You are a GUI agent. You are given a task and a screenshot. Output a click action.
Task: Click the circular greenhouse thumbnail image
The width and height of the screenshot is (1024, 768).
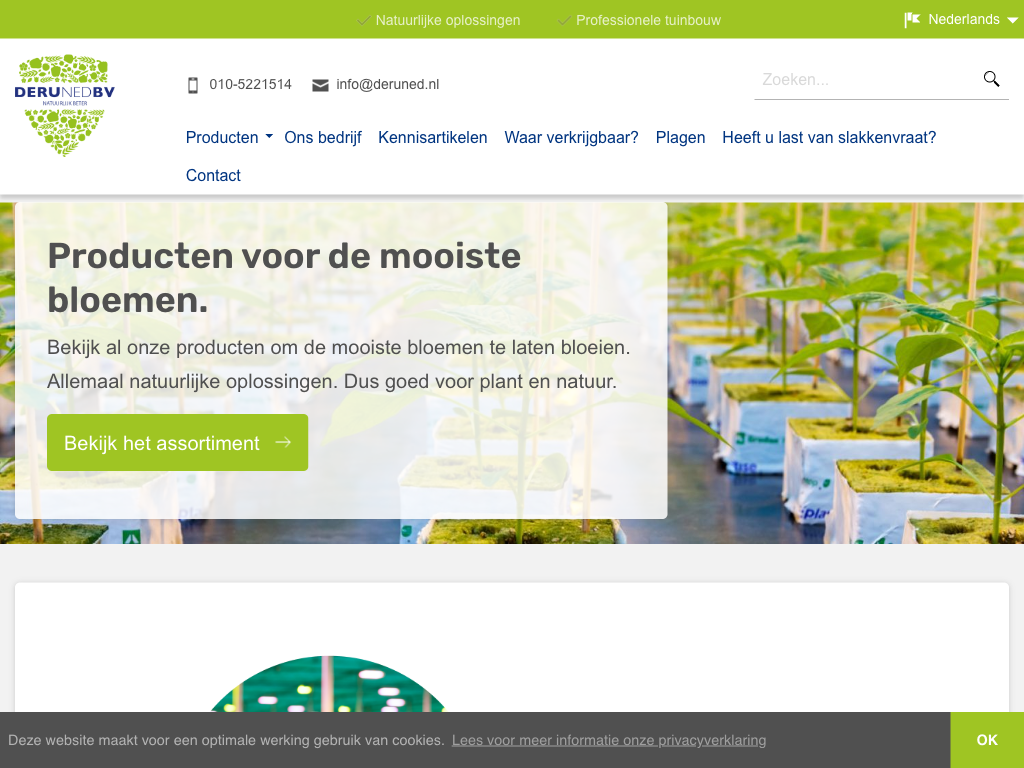328,684
